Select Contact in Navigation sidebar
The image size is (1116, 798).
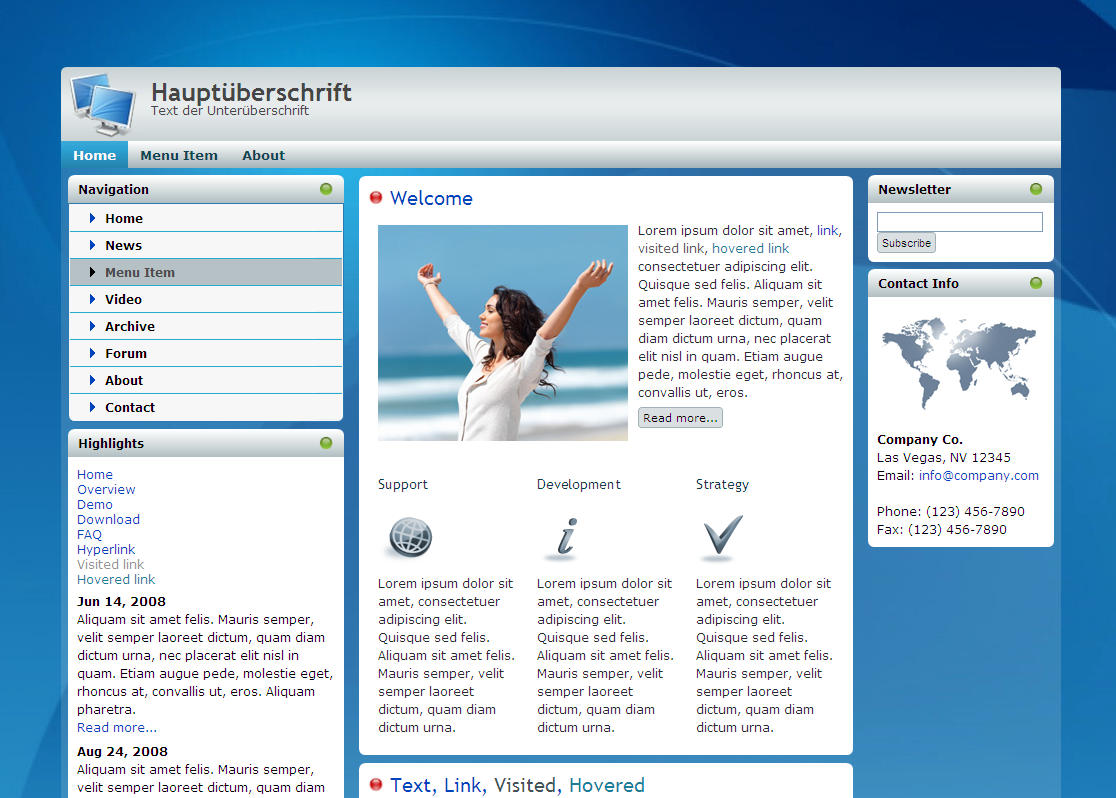point(206,408)
